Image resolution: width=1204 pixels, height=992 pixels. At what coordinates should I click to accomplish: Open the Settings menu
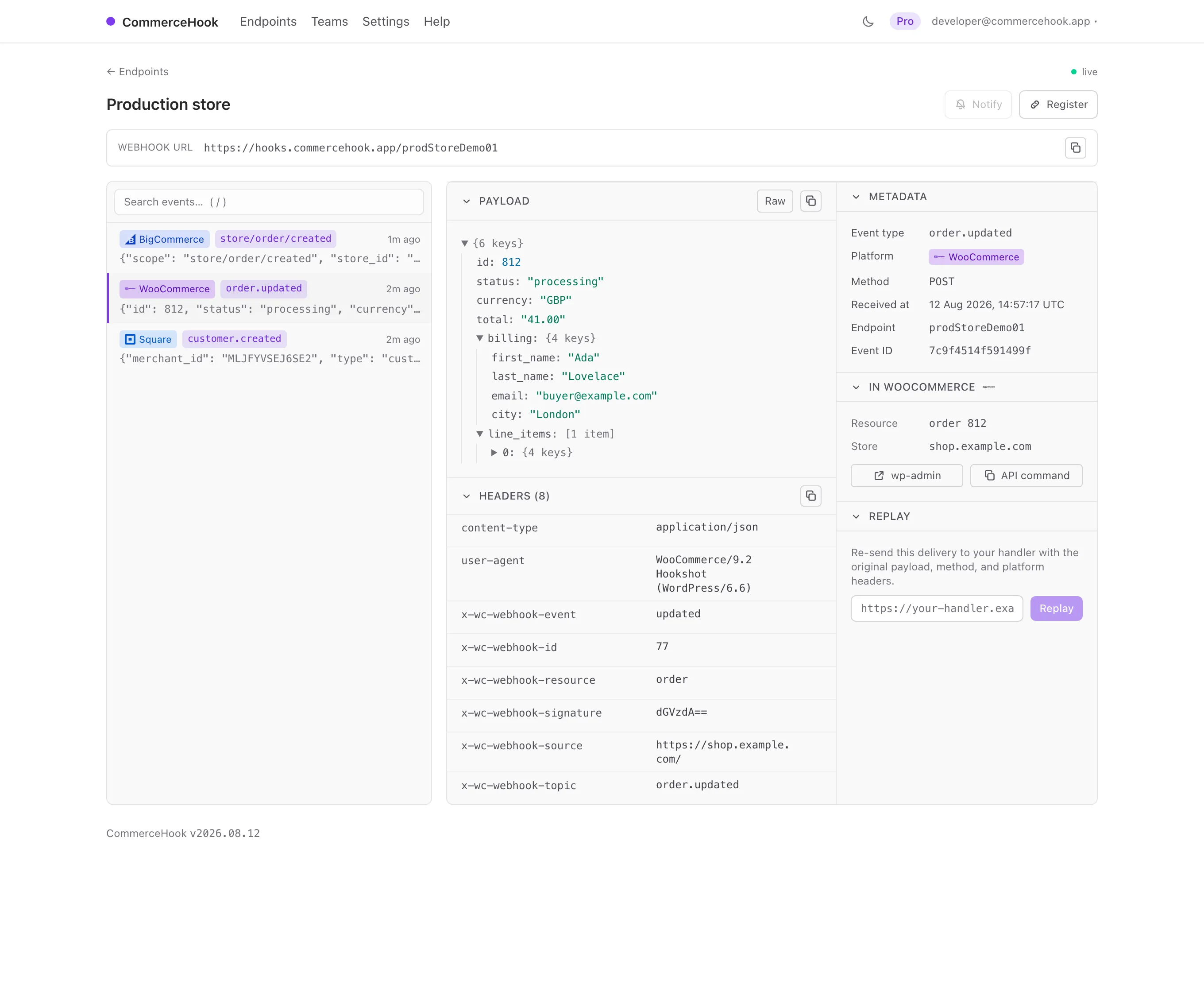coord(386,22)
